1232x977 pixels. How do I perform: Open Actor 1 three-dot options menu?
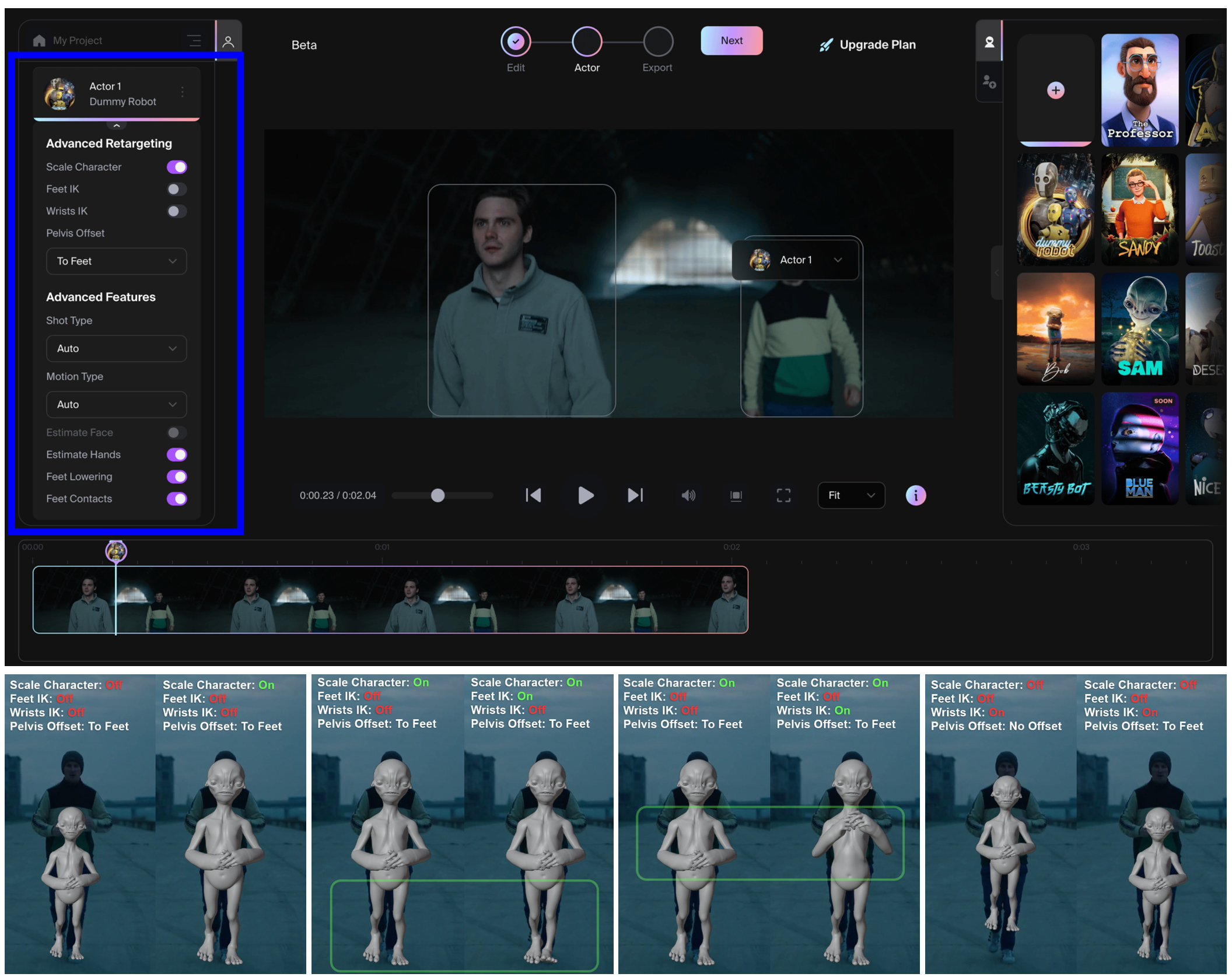click(183, 92)
